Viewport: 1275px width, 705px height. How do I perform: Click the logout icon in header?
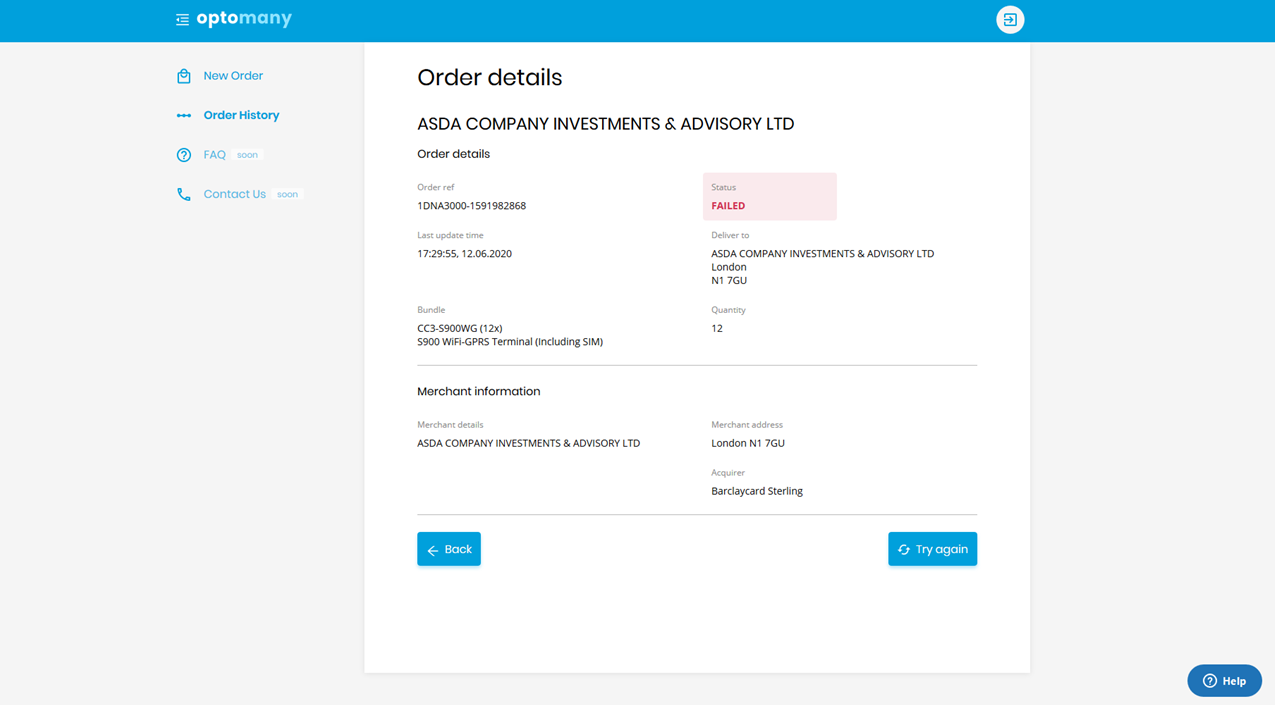tap(1010, 20)
